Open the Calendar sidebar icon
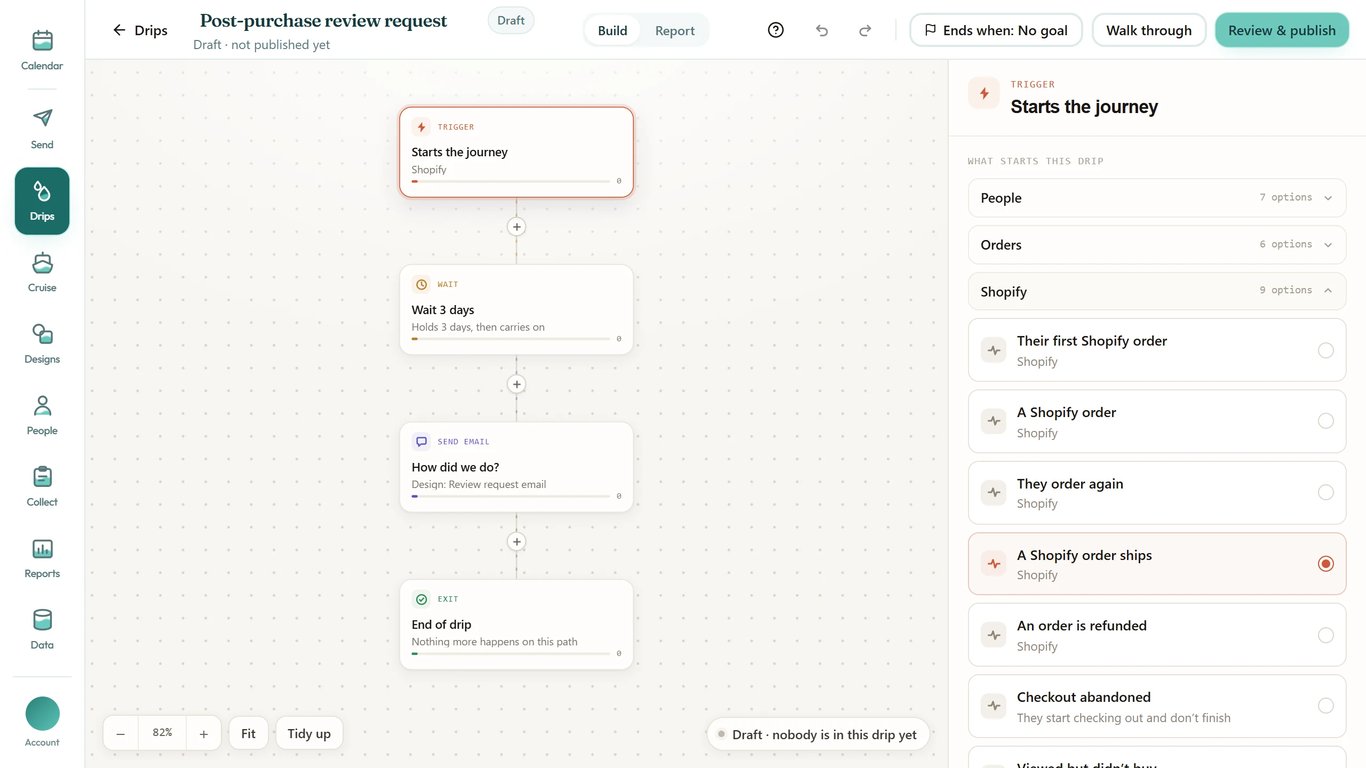 click(42, 51)
